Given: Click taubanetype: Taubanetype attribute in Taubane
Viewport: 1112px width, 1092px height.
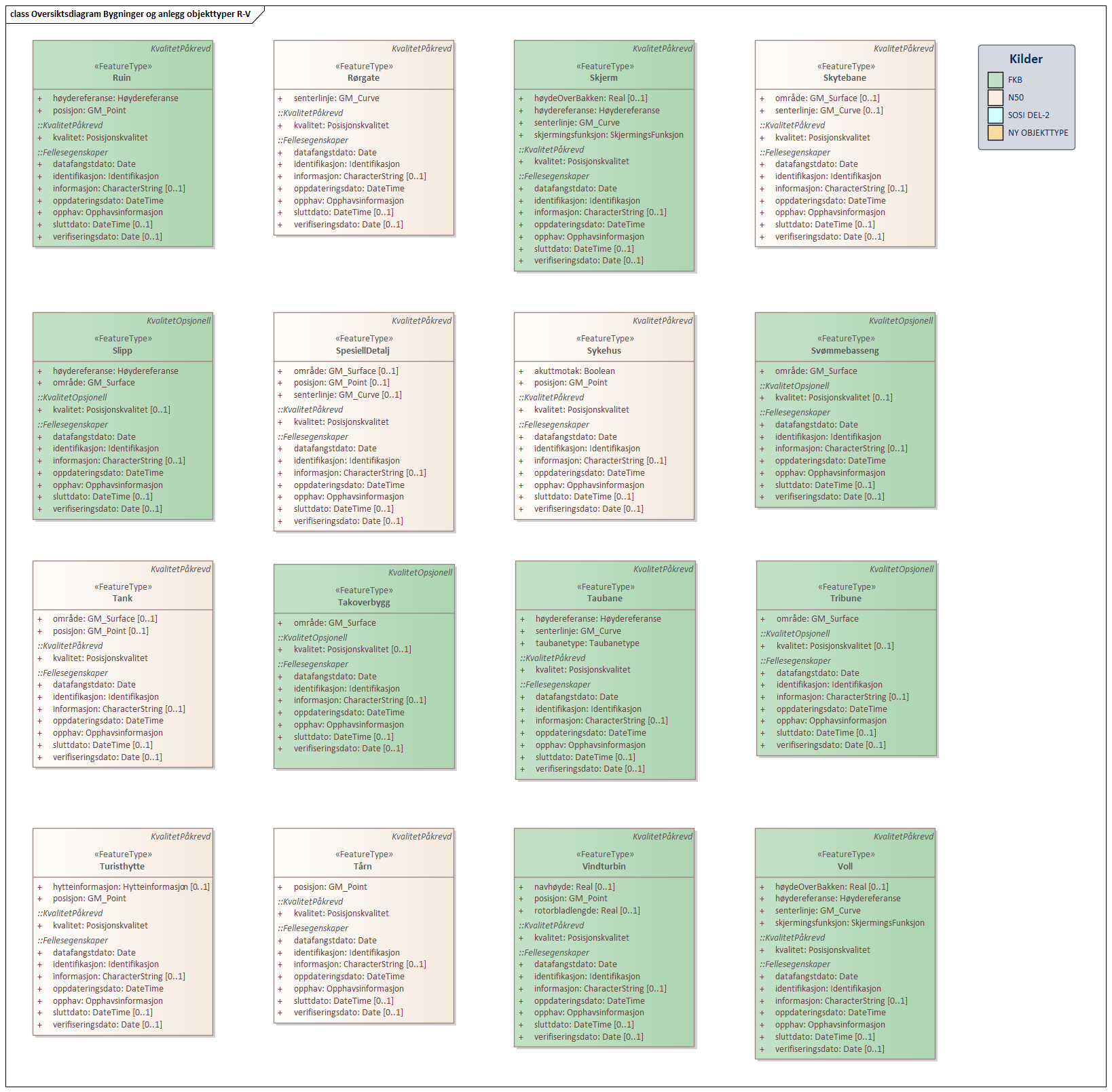Looking at the screenshot, I should pyautogui.click(x=587, y=643).
